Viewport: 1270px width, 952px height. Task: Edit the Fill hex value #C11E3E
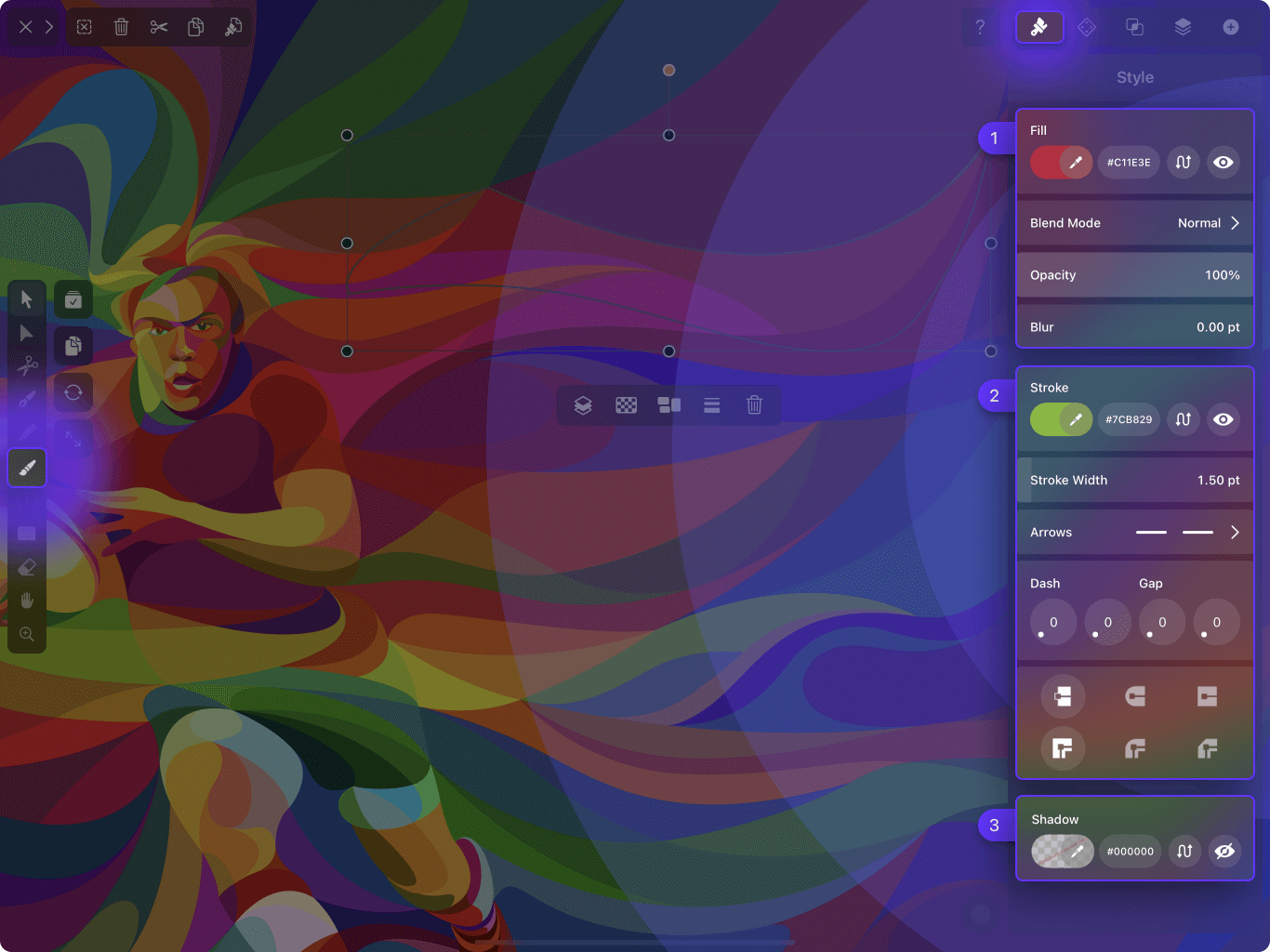click(x=1129, y=163)
